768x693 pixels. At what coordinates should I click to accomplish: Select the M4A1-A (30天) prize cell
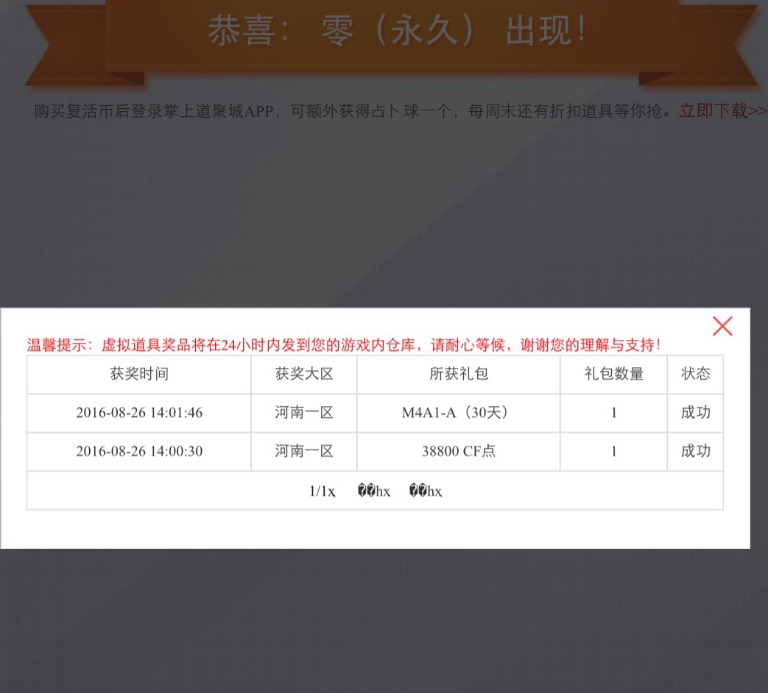(x=458, y=413)
